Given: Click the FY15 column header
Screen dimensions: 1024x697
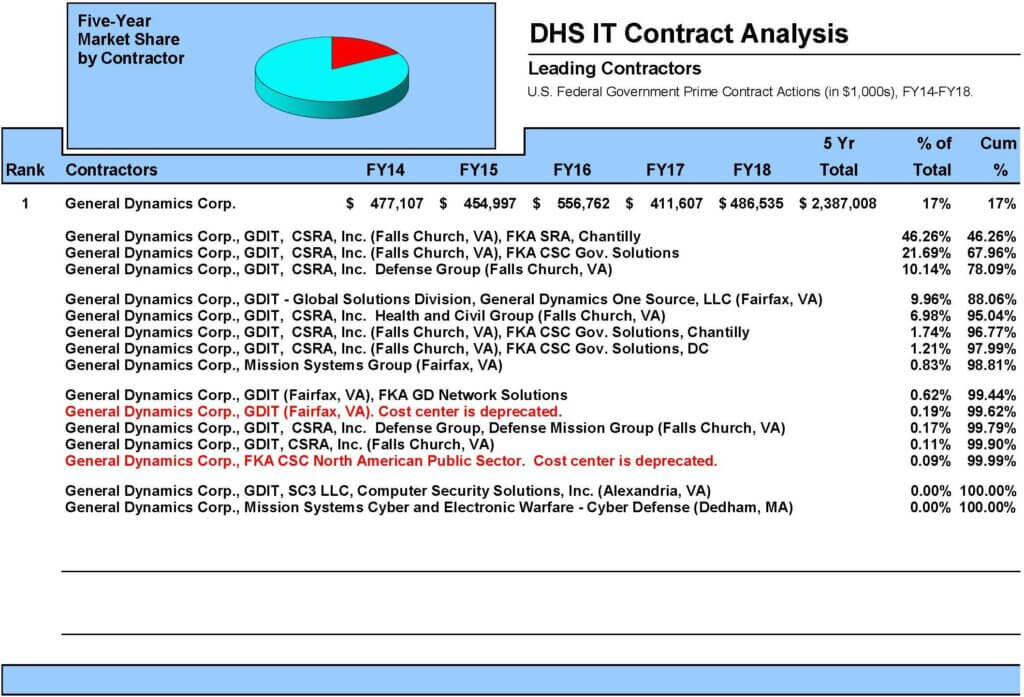Looking at the screenshot, I should [x=479, y=170].
